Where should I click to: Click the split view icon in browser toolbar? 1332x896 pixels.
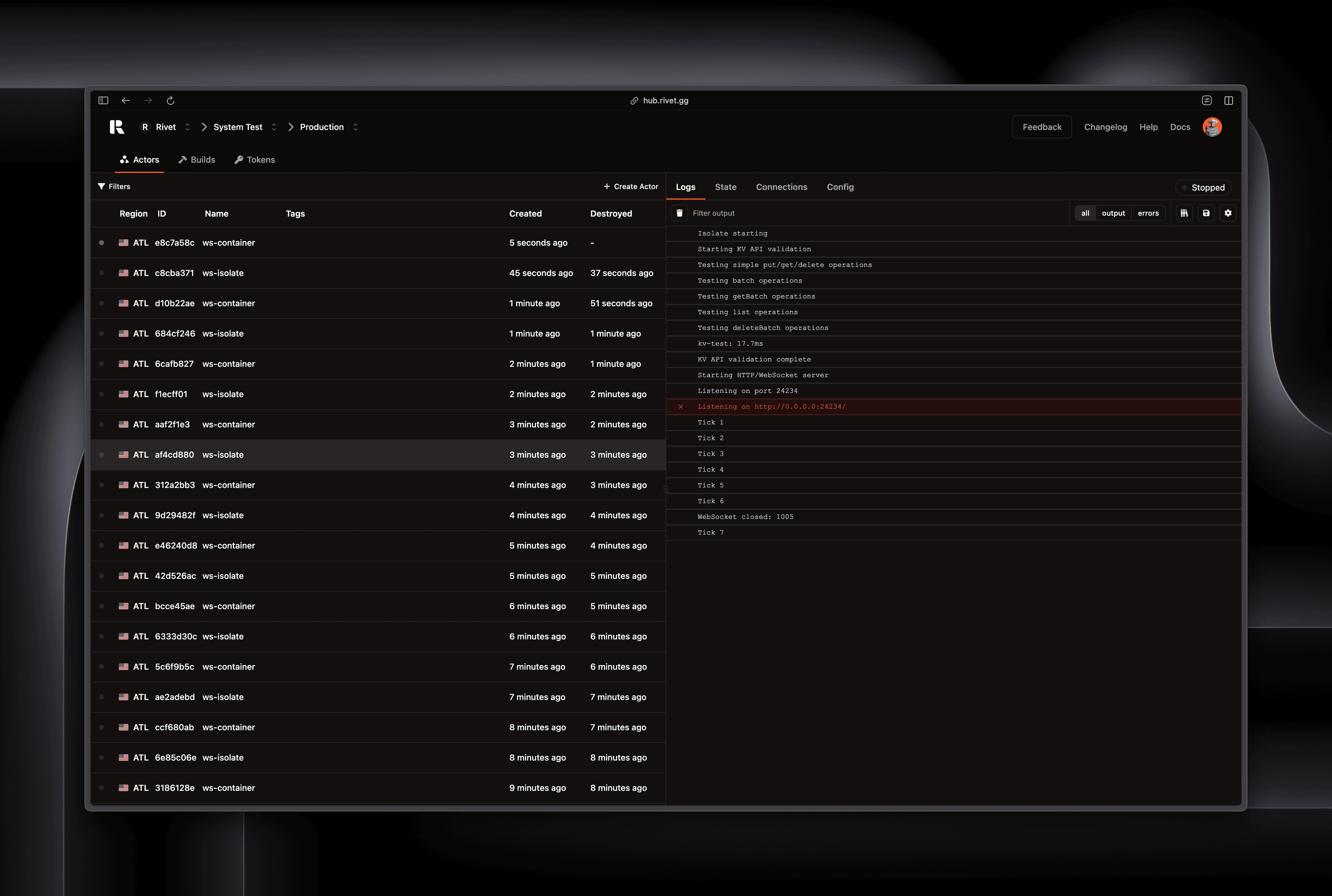pos(1229,101)
